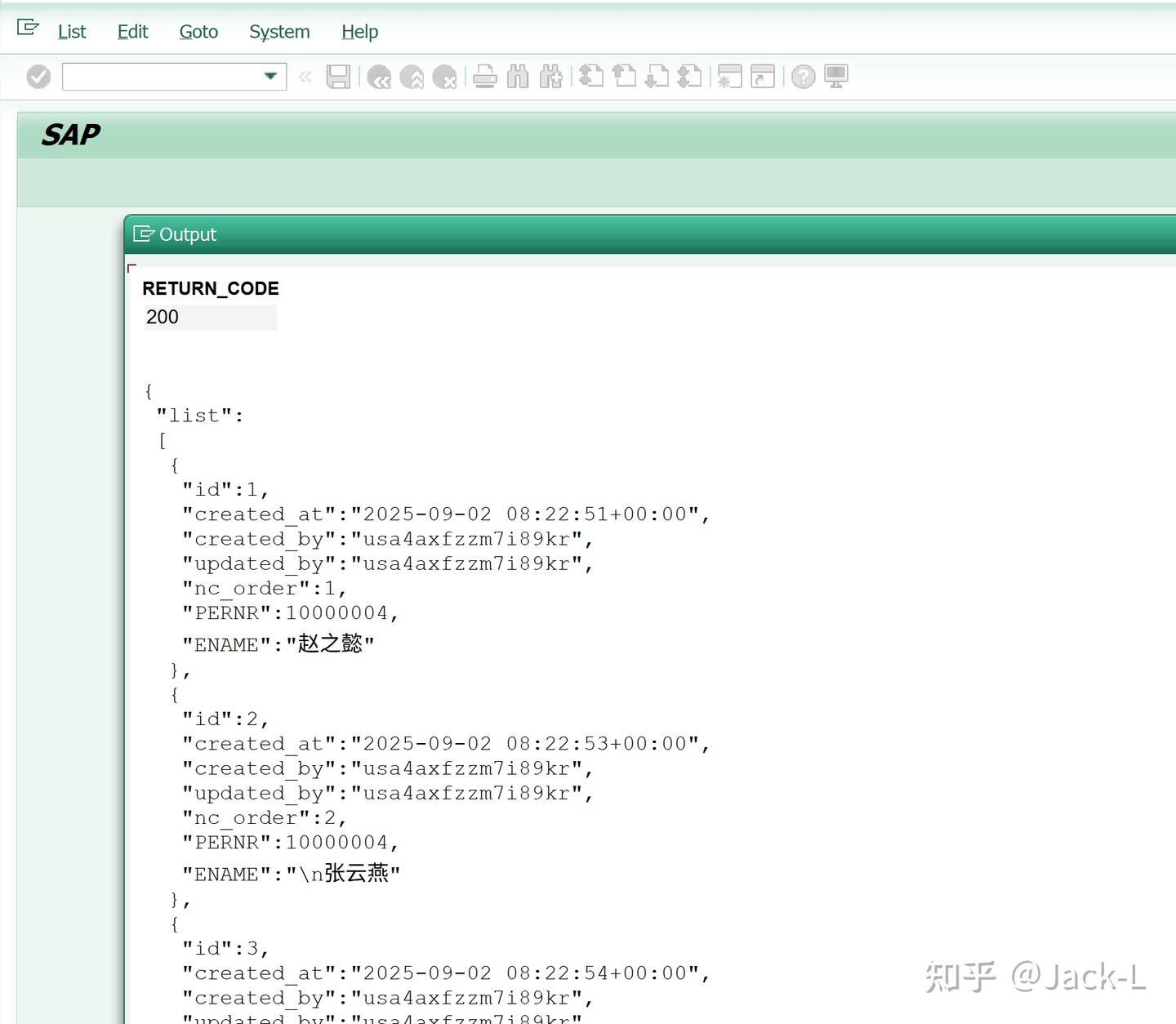Click the green Back arrow icon
Screen dimensions: 1176x1024
(x=379, y=77)
